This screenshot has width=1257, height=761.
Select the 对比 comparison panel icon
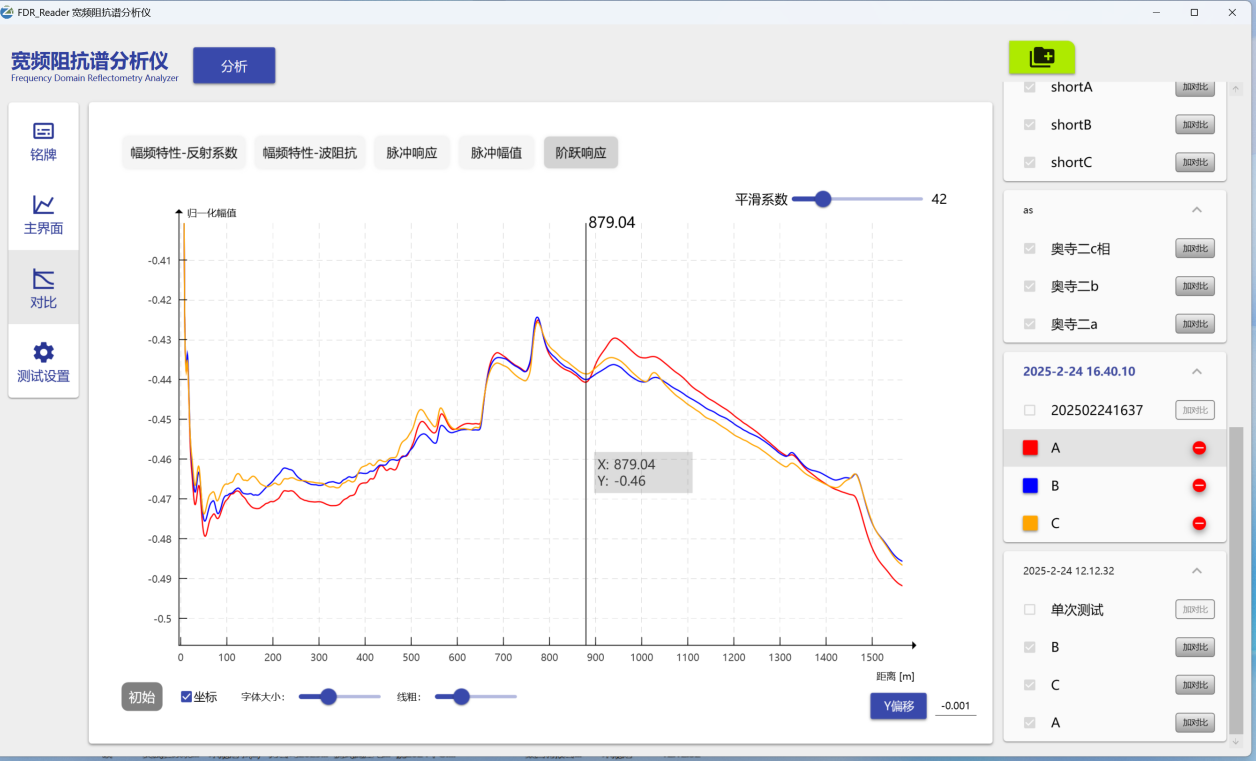pos(43,287)
